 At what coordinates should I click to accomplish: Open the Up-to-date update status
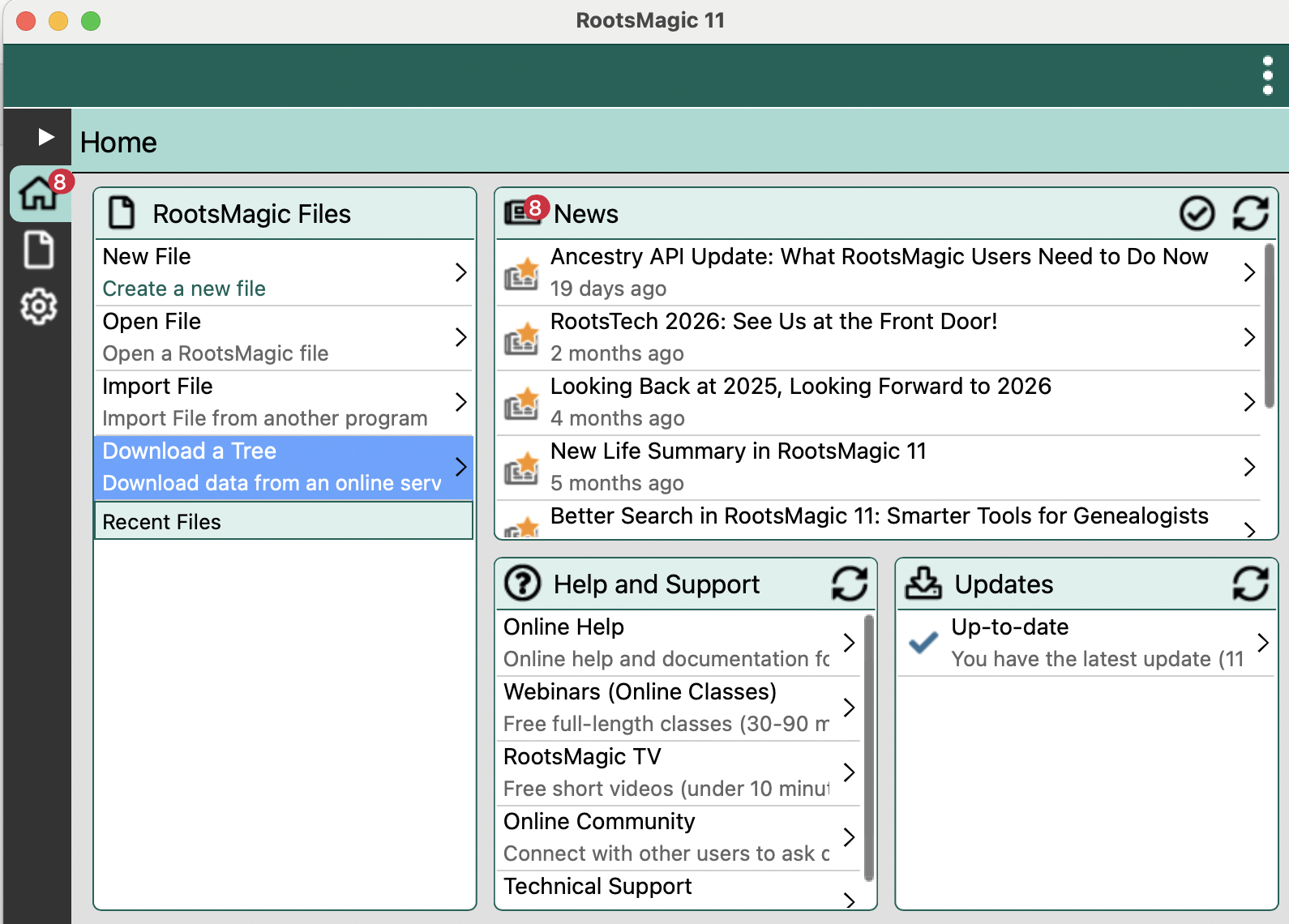(x=1086, y=643)
